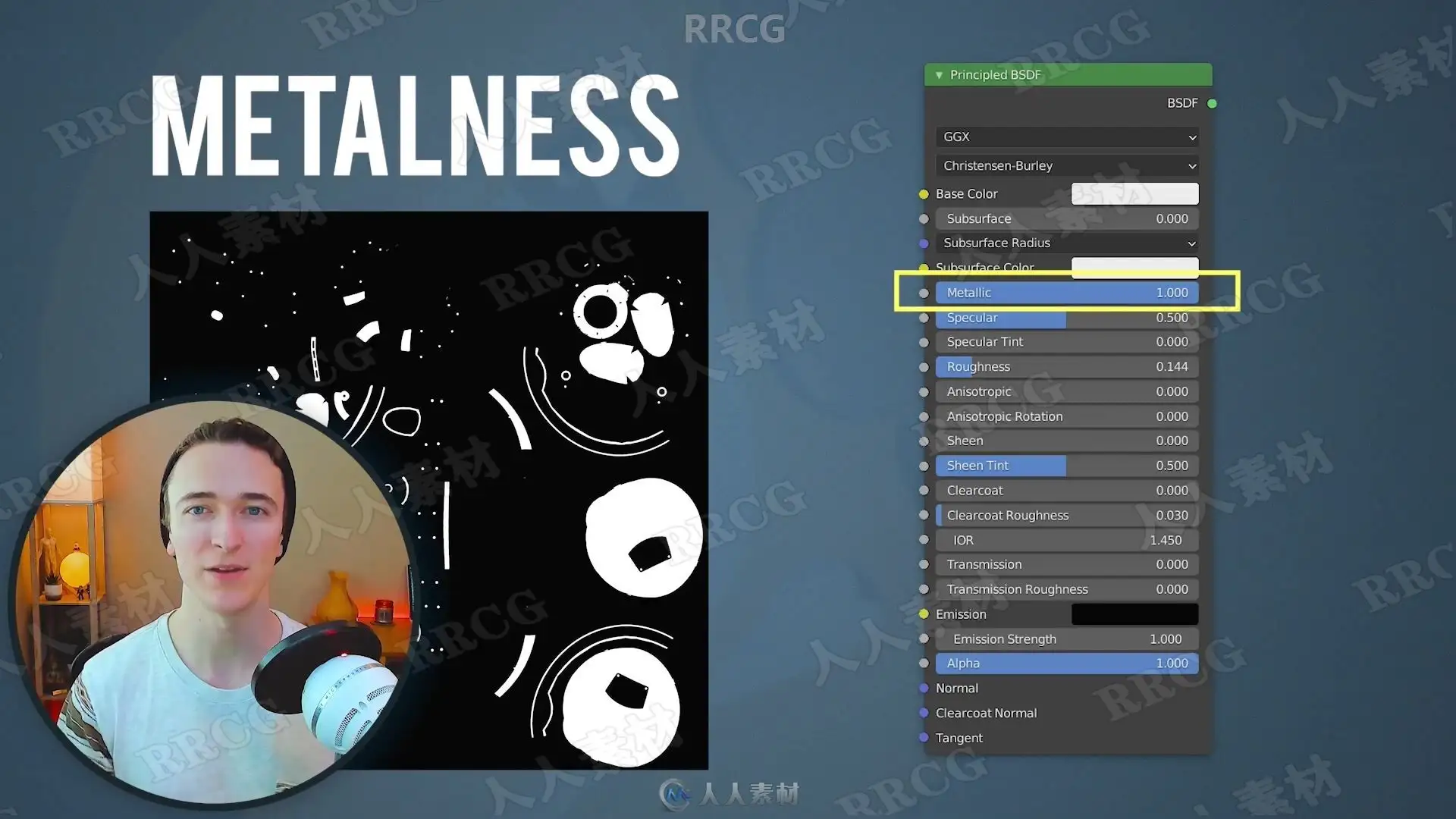Image resolution: width=1456 pixels, height=819 pixels.
Task: Click the Tangent input label
Action: coord(959,738)
